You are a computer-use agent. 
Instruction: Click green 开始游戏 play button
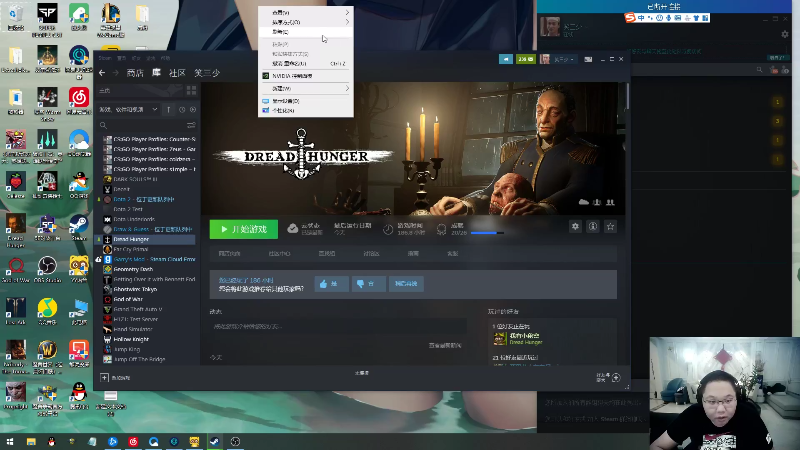tap(244, 229)
